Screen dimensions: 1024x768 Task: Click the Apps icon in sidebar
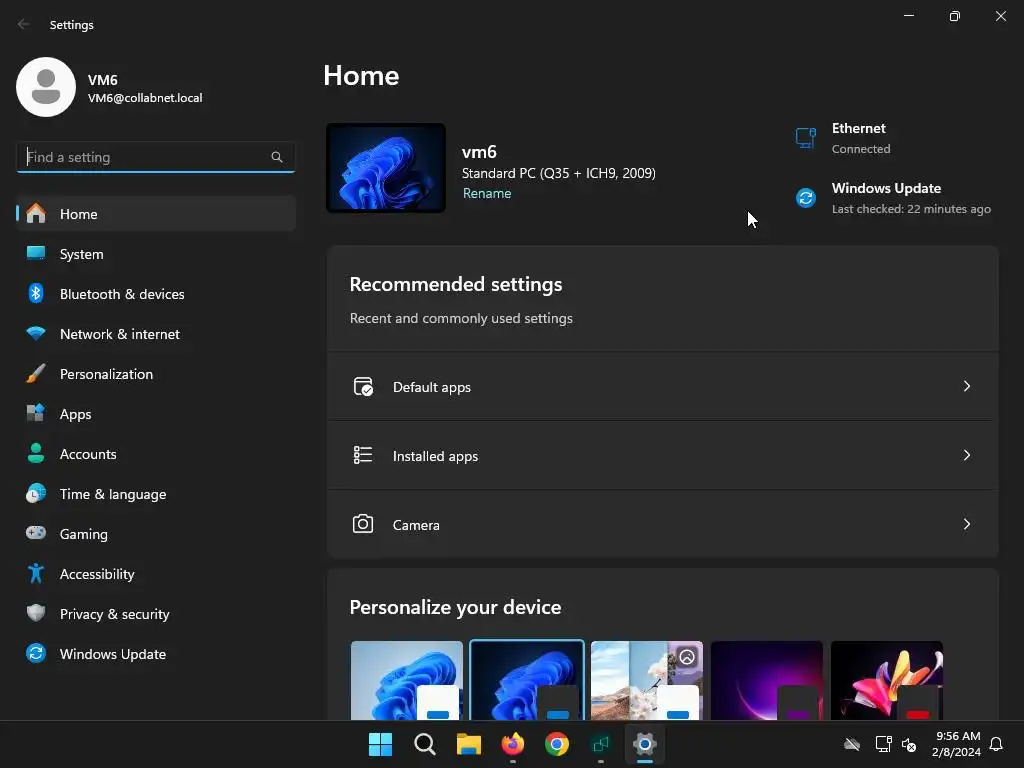pos(36,413)
